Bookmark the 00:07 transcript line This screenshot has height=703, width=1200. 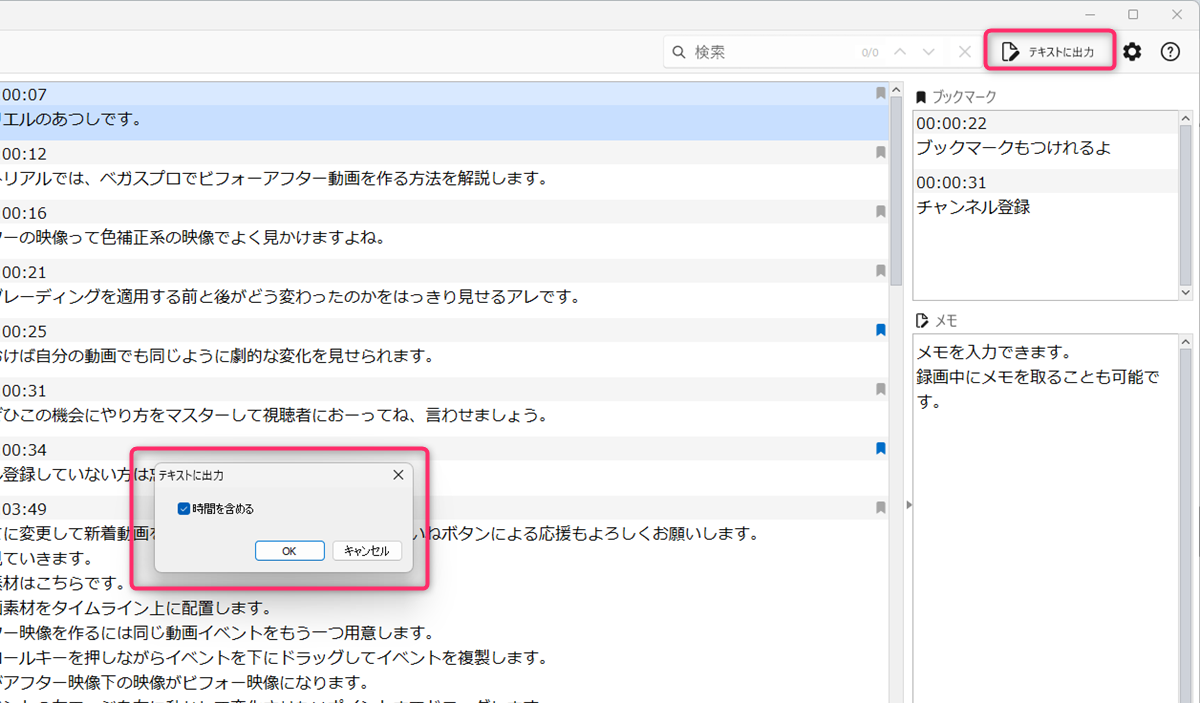pos(880,94)
